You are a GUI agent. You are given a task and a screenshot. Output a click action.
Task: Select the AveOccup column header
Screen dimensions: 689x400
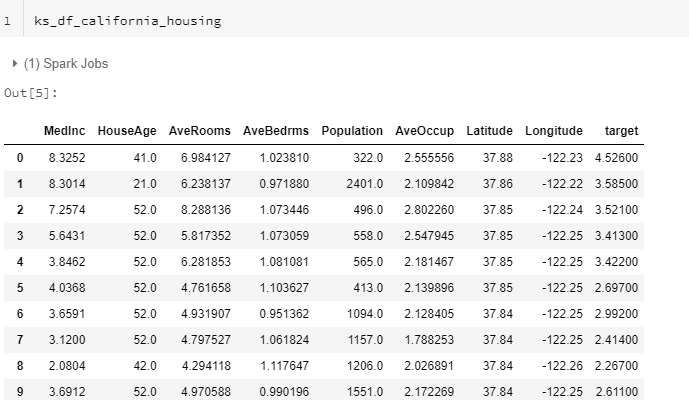424,131
